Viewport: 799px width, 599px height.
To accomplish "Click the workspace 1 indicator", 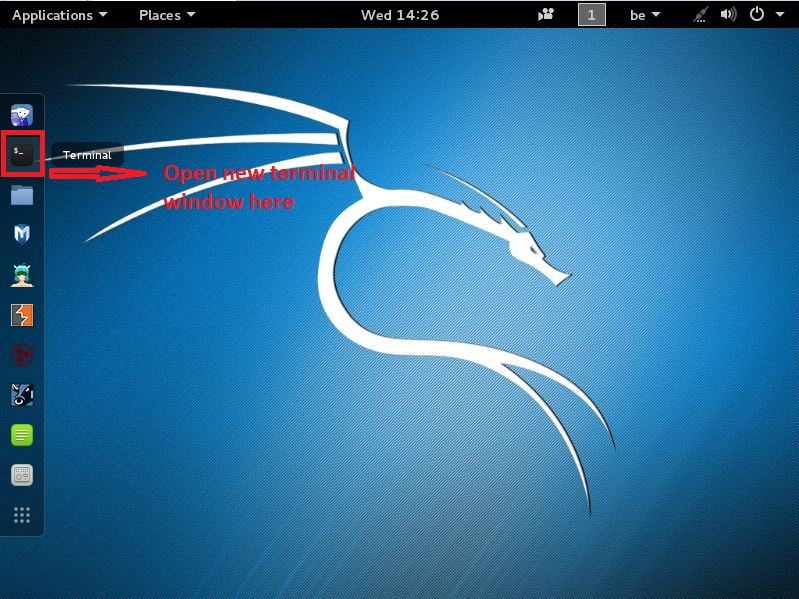I will click(592, 15).
